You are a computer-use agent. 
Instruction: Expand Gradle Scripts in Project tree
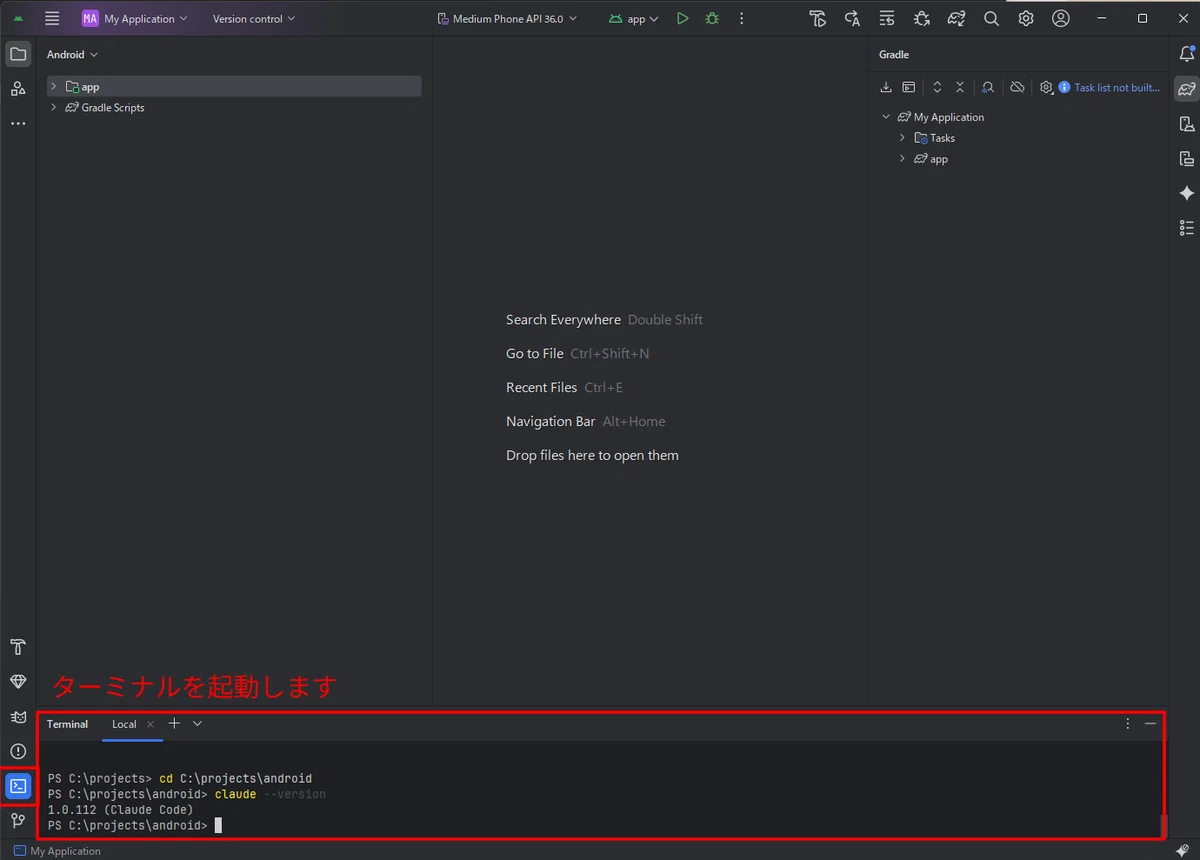click(54, 107)
